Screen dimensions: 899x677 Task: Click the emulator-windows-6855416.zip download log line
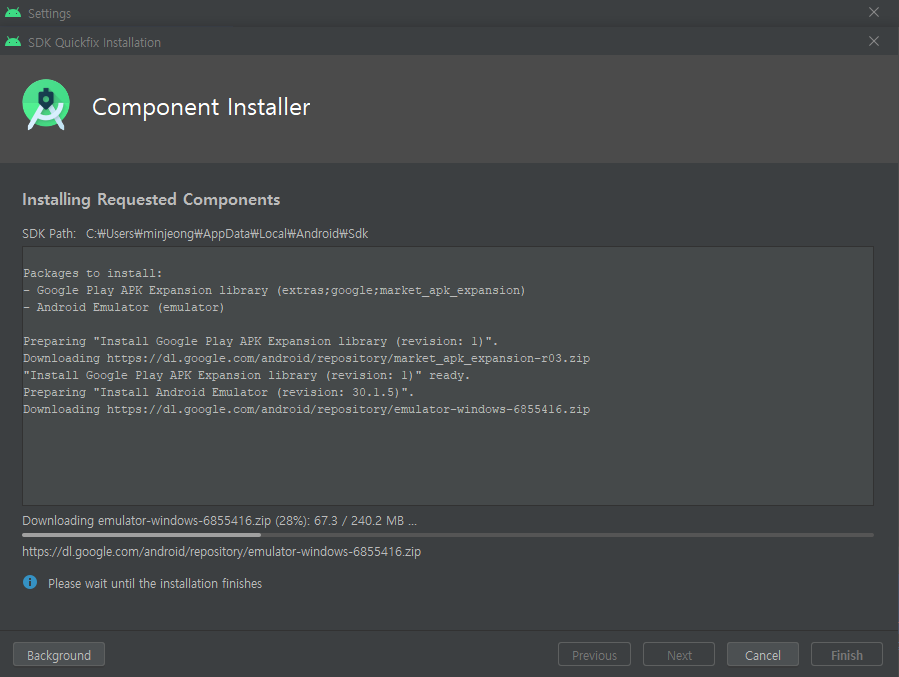[307, 409]
